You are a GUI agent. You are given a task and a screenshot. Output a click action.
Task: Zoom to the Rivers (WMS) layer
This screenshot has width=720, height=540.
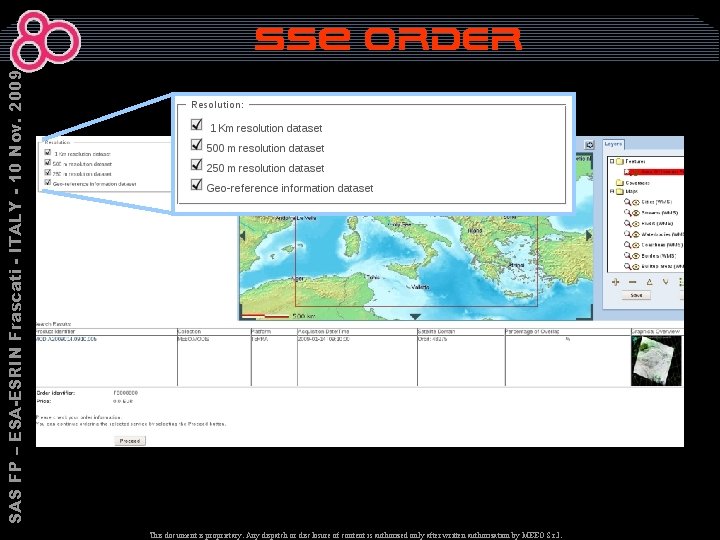pyautogui.click(x=627, y=223)
